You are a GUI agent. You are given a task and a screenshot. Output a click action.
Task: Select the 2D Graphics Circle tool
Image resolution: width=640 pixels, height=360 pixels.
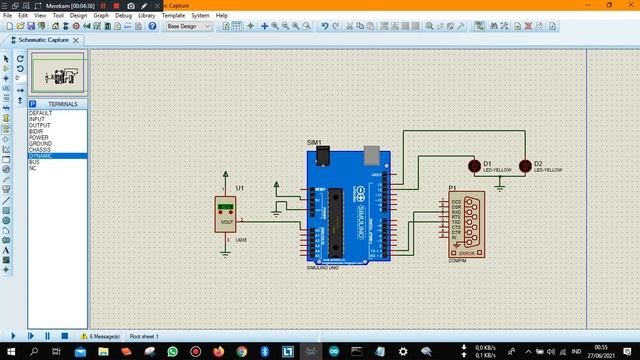click(6, 220)
